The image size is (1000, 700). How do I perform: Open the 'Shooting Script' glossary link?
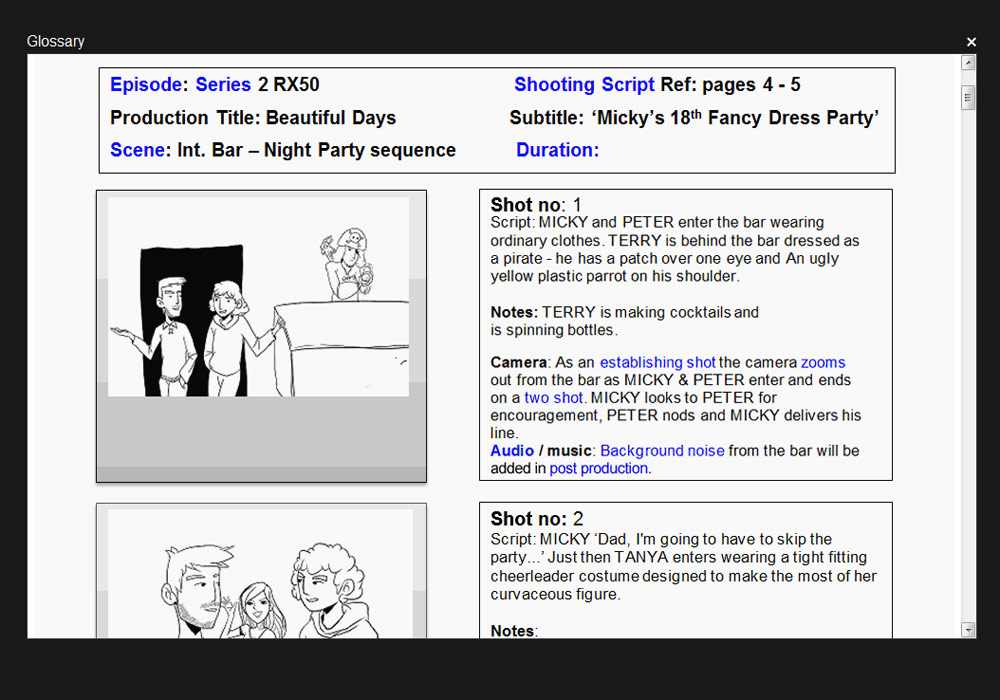[x=584, y=85]
